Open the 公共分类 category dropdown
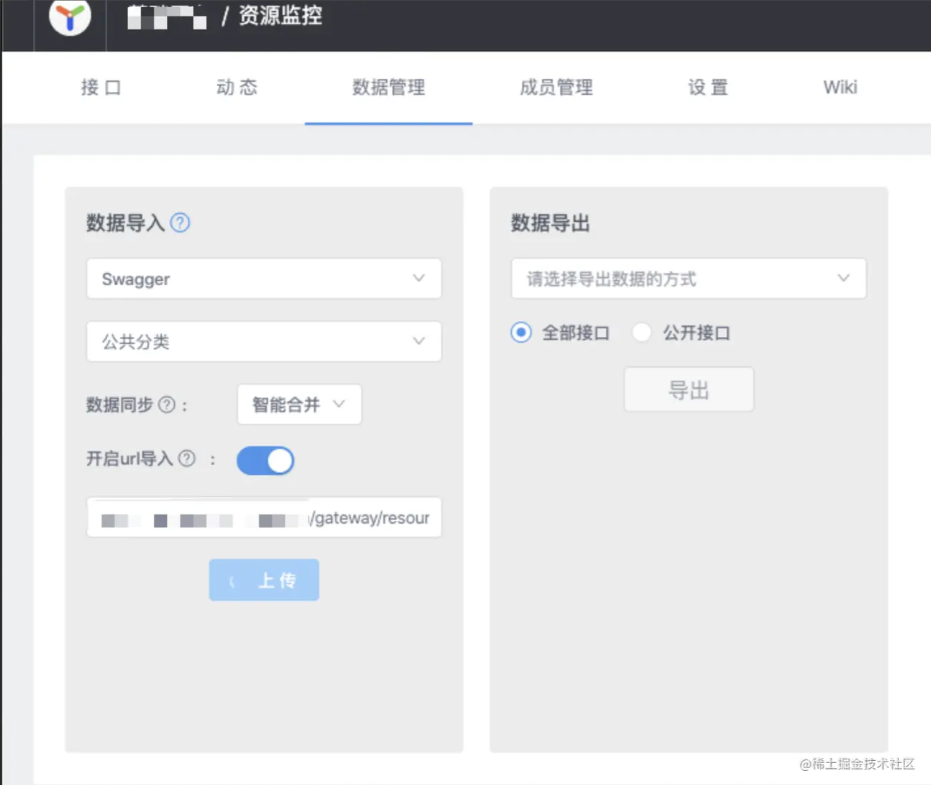931x785 pixels. click(x=264, y=341)
